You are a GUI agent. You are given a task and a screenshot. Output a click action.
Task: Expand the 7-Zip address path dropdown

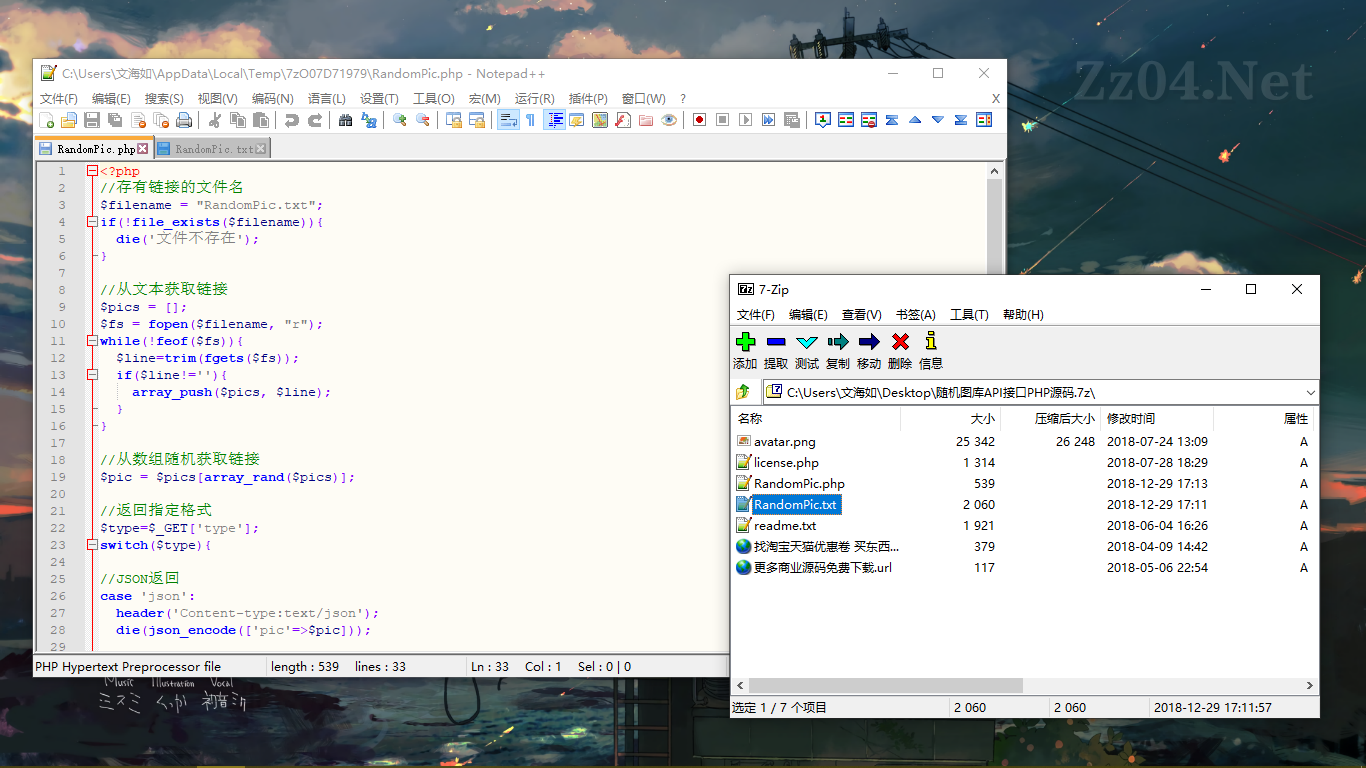[x=1310, y=393]
